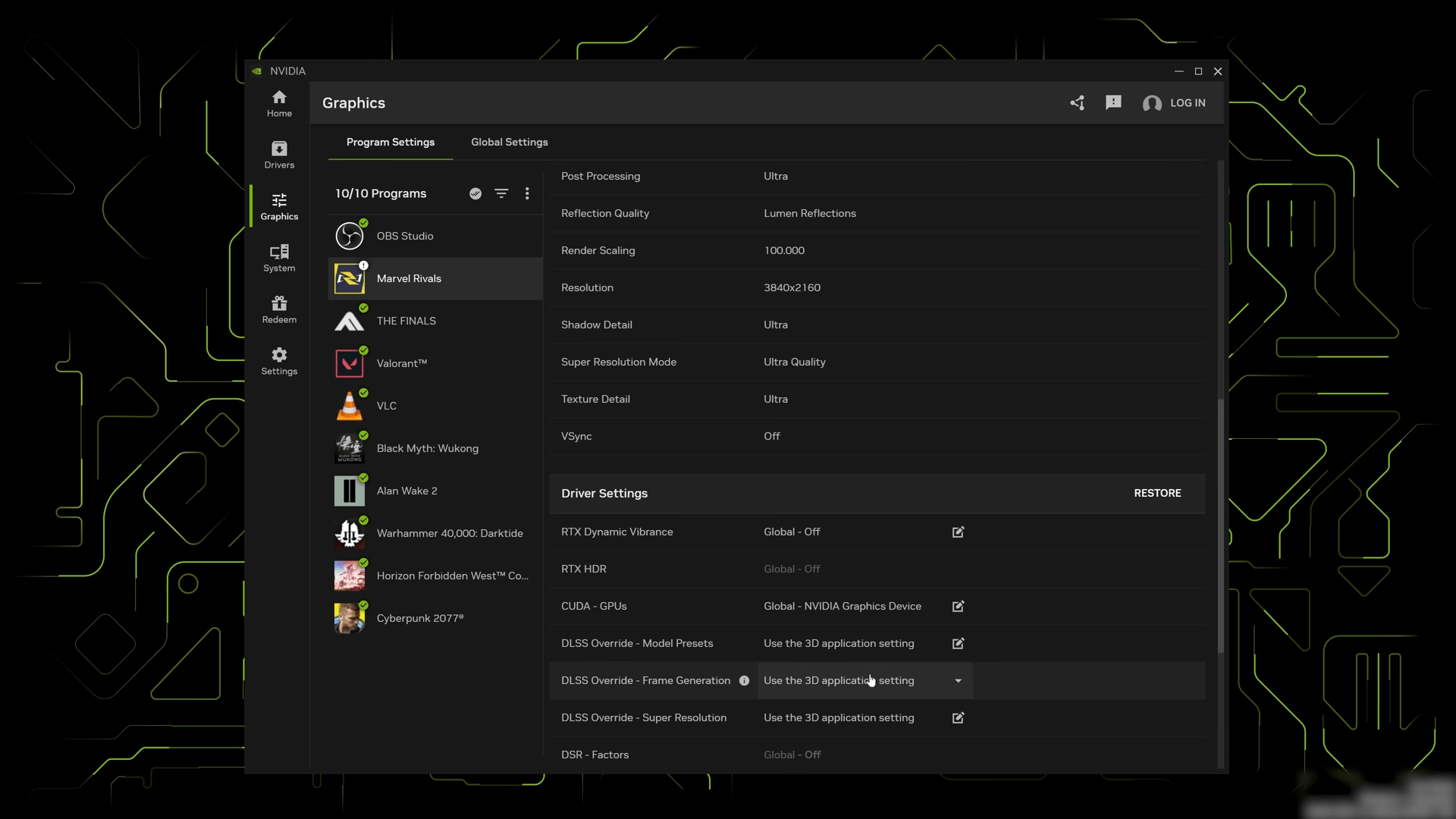Screen dimensions: 1456x819
Task: Click the Lumen Reflections value
Action: (x=810, y=213)
